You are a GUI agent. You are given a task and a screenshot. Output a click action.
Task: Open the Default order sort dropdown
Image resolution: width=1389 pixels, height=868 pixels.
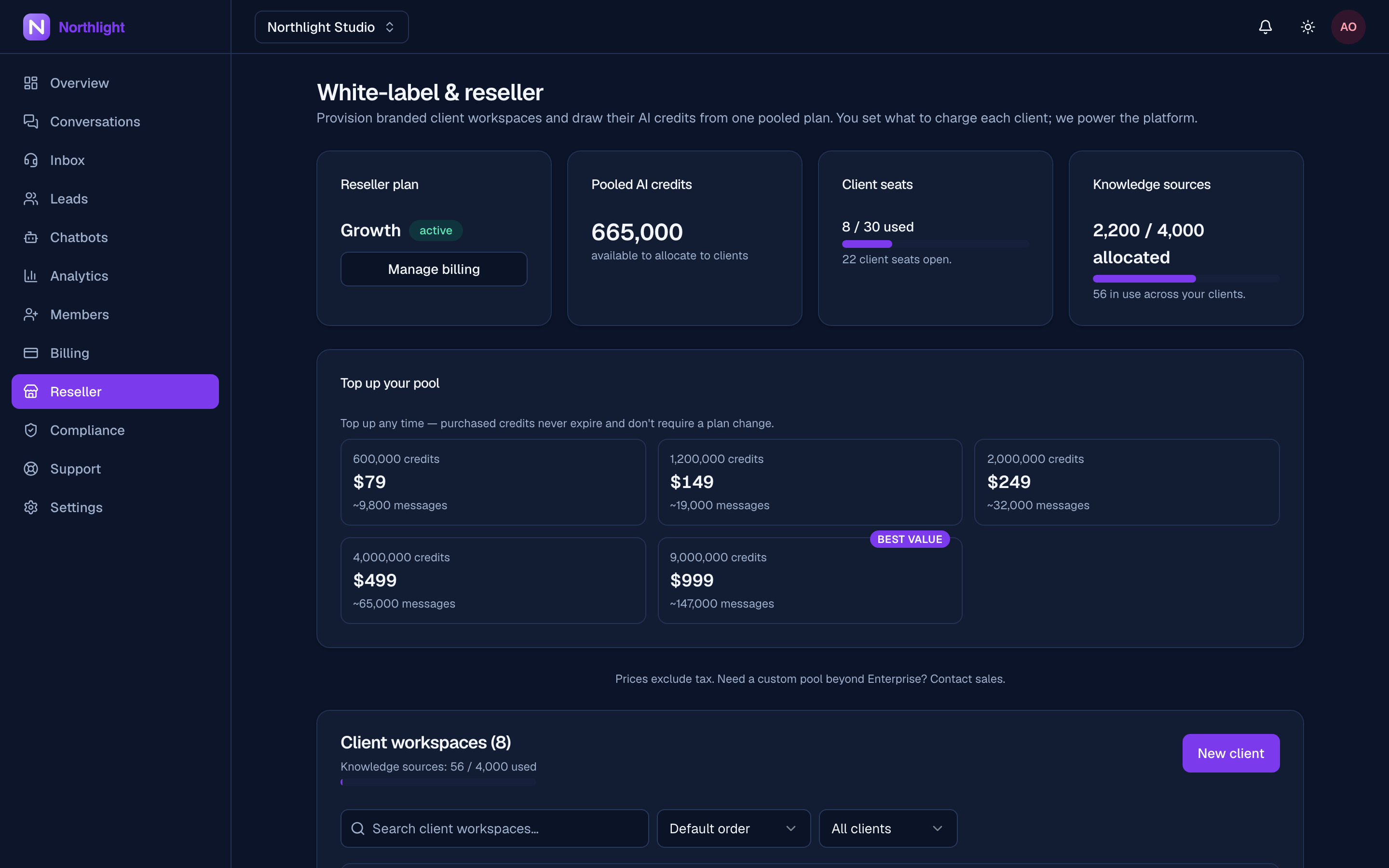point(734,828)
